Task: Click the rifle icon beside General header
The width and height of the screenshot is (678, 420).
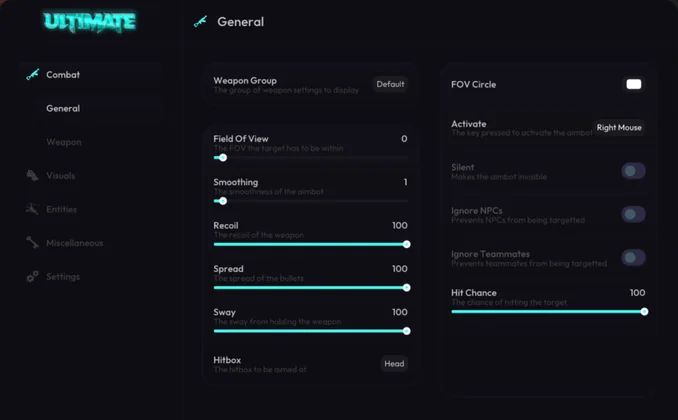Action: pyautogui.click(x=200, y=22)
